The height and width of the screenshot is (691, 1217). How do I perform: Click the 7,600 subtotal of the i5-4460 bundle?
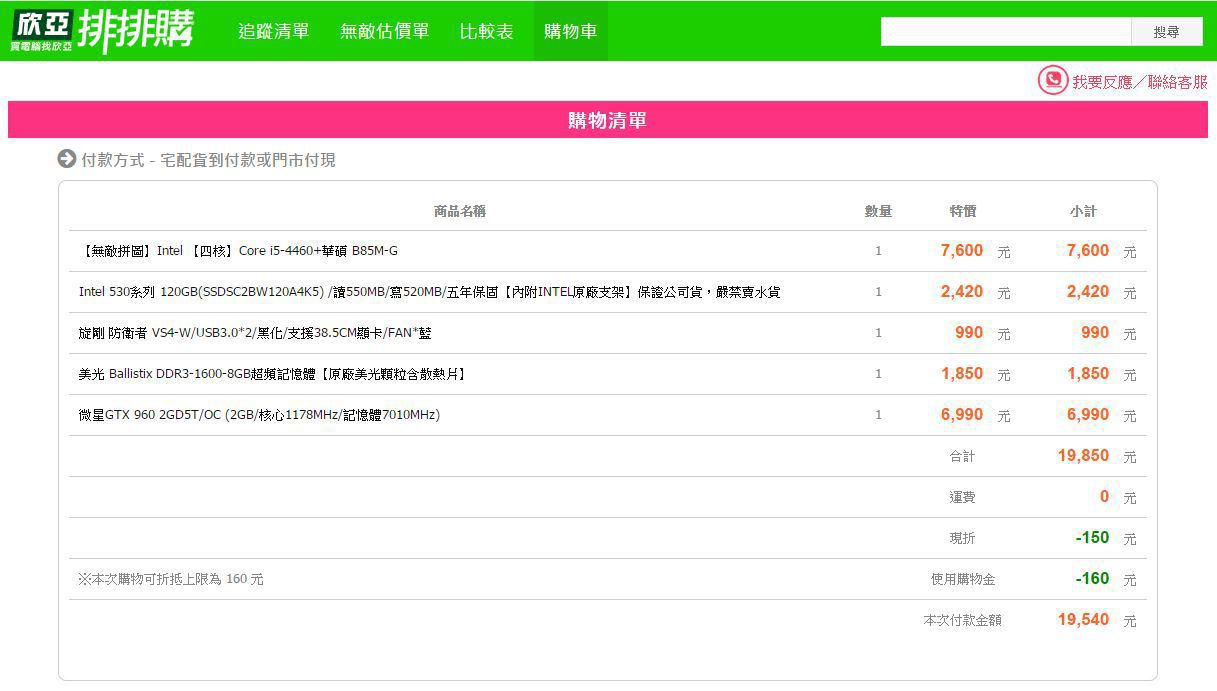pyautogui.click(x=1088, y=251)
